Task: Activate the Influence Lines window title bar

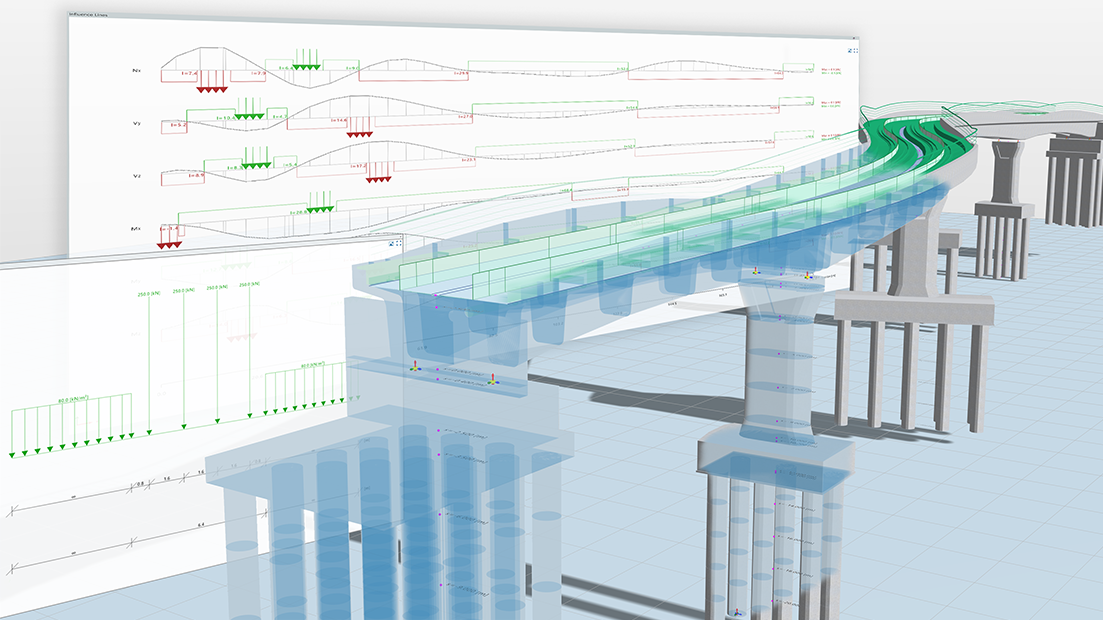Action: coord(90,17)
